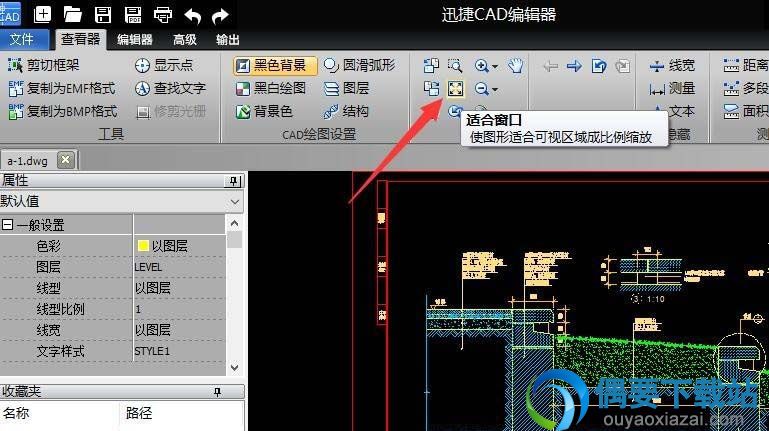The width and height of the screenshot is (769, 431).
Task: Switch to the 输出 output tab
Action: pyautogui.click(x=228, y=40)
